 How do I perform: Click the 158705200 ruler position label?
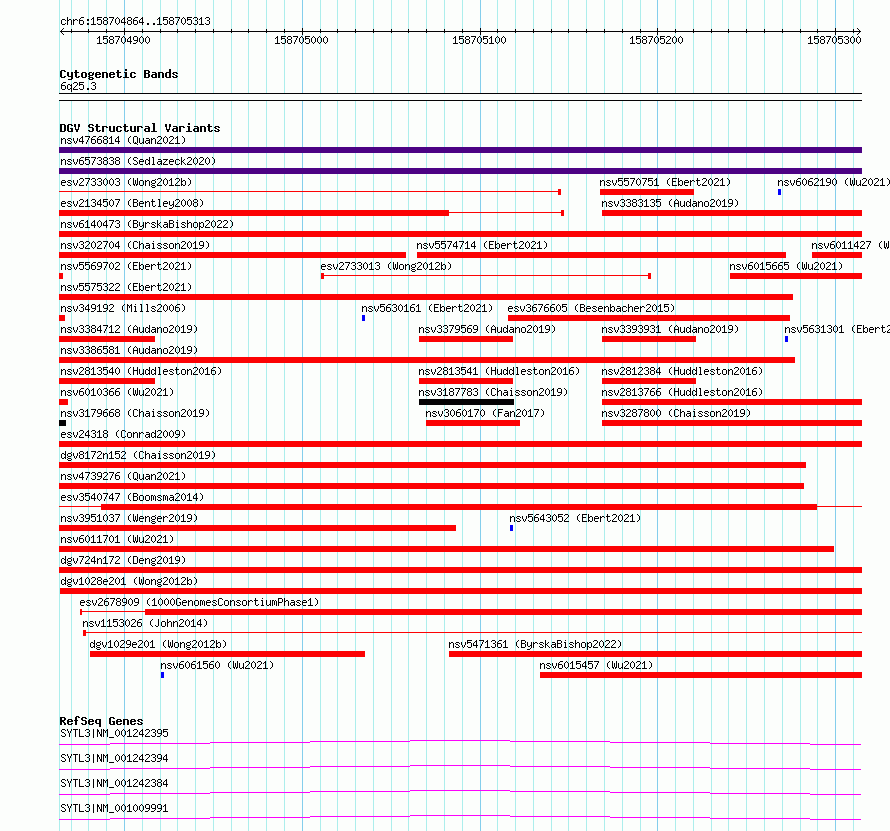point(656,40)
